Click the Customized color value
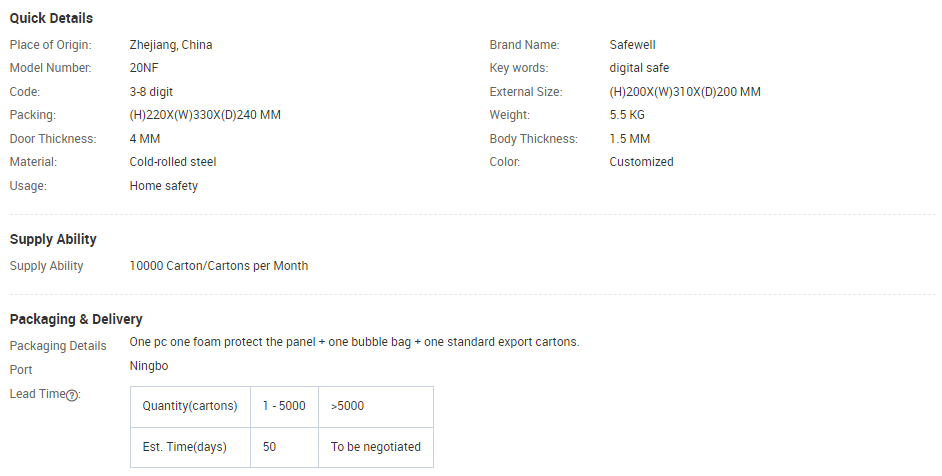The width and height of the screenshot is (942, 476). tap(641, 162)
